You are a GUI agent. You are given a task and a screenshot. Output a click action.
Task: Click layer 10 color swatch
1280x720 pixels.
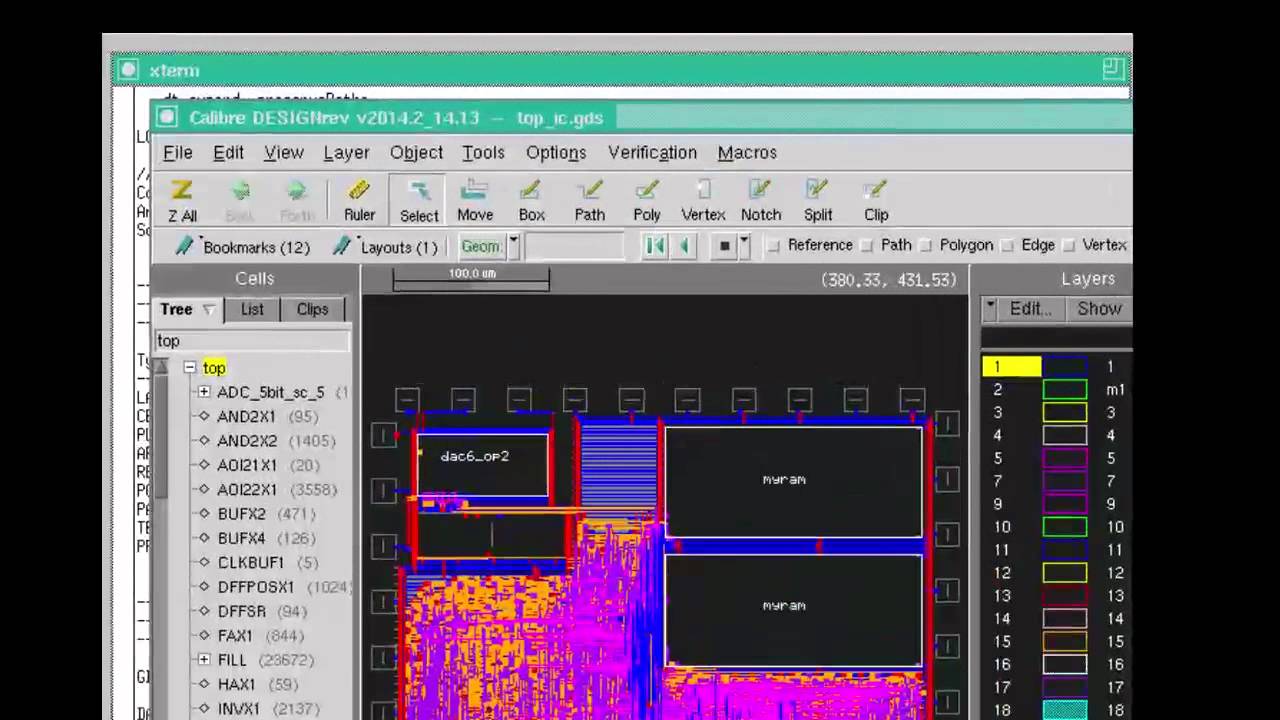tap(1064, 527)
